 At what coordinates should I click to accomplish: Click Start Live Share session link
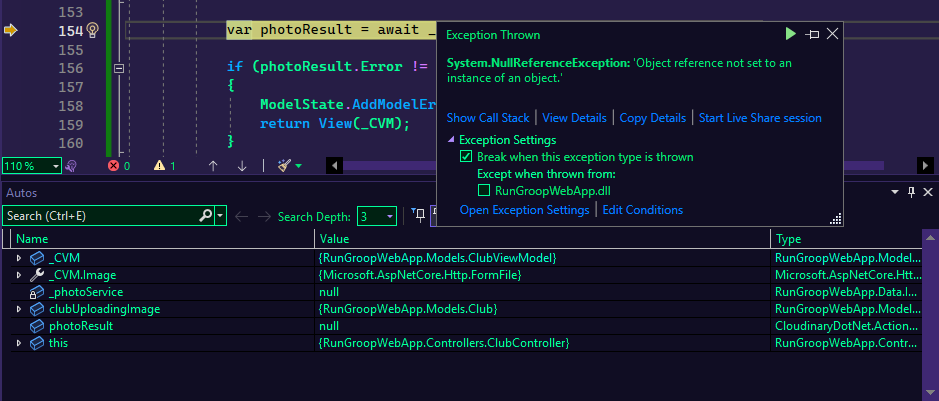(x=760, y=118)
